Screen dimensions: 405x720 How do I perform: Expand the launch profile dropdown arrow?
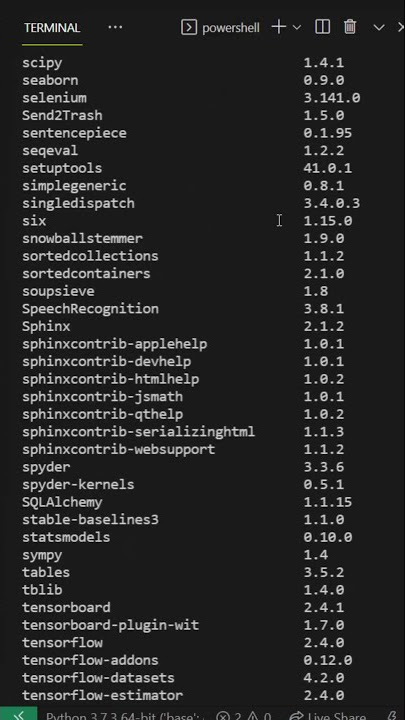pyautogui.click(x=297, y=28)
